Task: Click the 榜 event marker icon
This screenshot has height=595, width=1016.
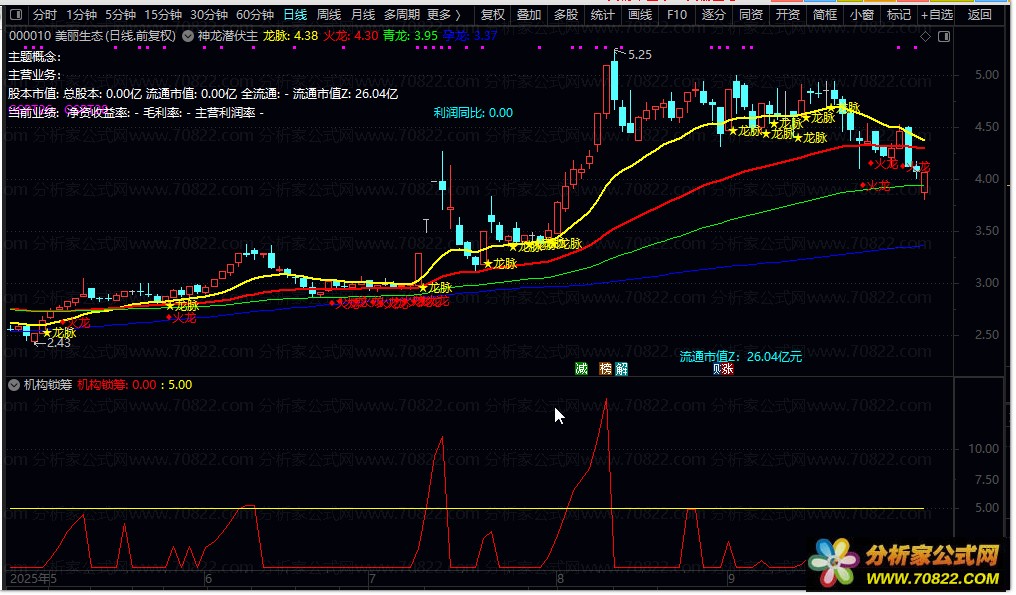Action: (605, 369)
